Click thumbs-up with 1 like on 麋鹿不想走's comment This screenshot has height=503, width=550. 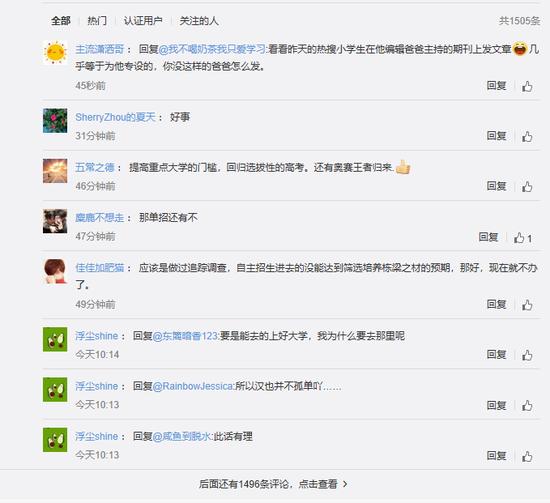point(523,238)
